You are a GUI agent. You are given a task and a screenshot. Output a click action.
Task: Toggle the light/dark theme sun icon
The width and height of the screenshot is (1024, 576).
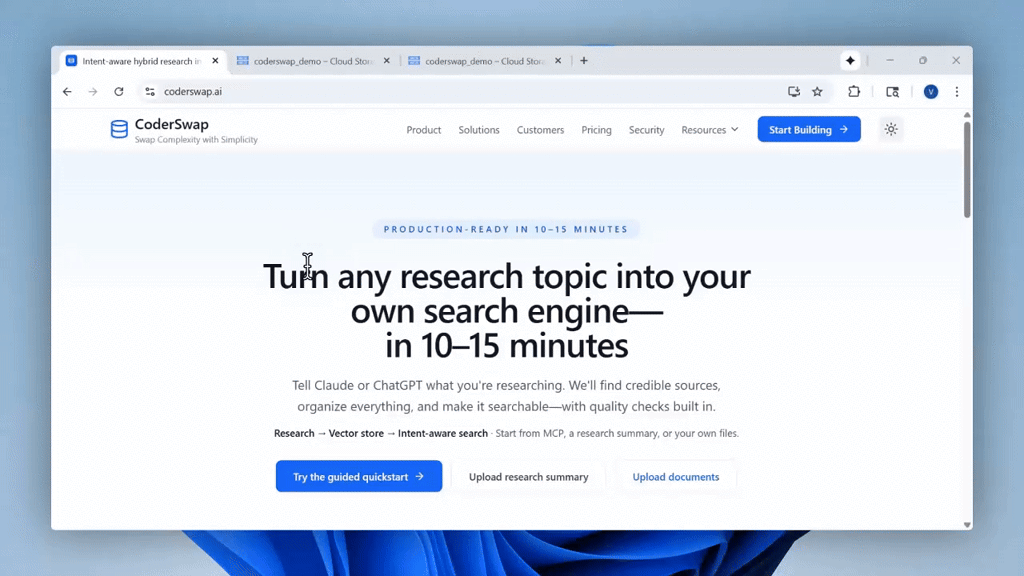[891, 129]
